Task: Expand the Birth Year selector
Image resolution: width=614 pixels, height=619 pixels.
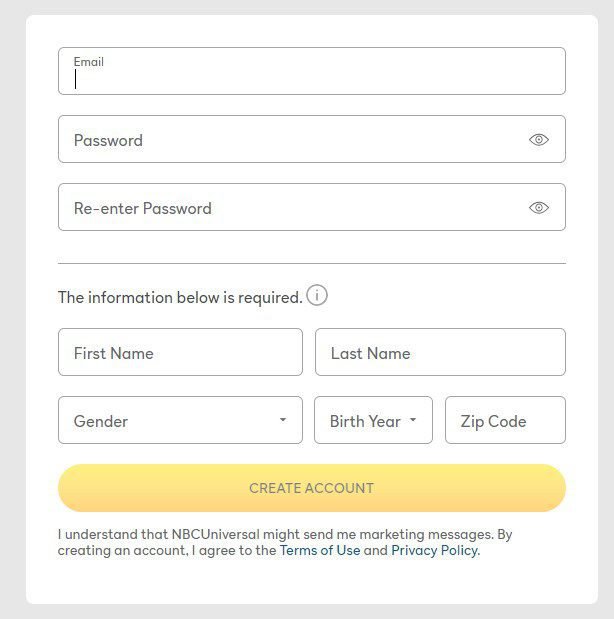Action: (365, 421)
